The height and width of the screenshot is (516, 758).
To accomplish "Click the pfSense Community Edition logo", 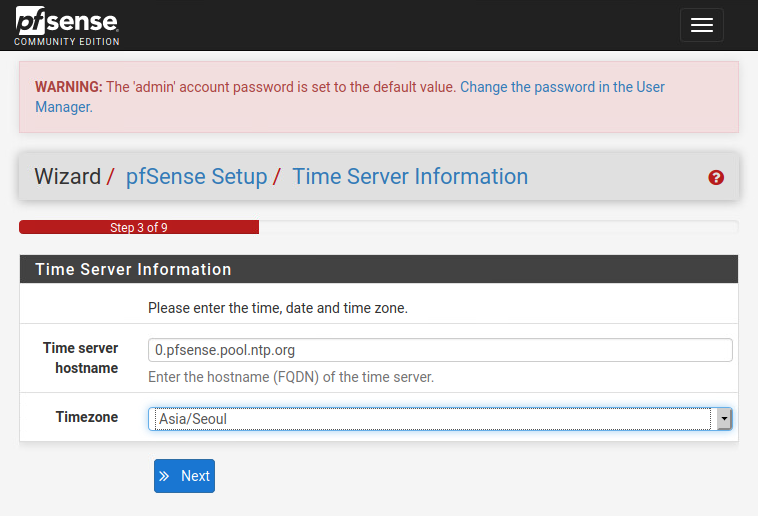I will pos(67,26).
